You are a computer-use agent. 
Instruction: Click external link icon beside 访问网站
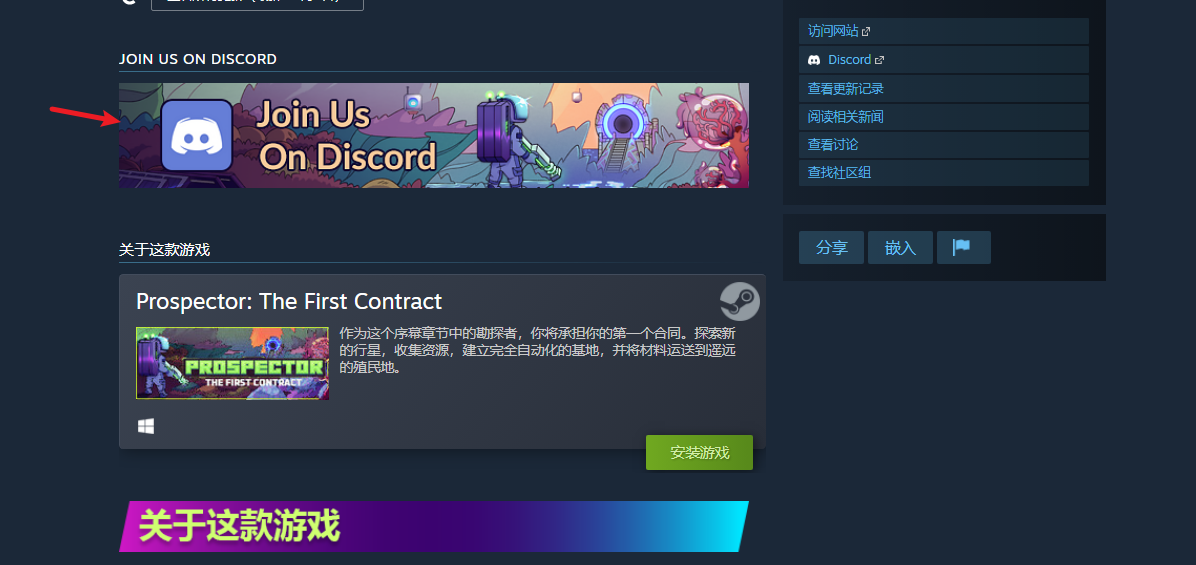coord(866,32)
